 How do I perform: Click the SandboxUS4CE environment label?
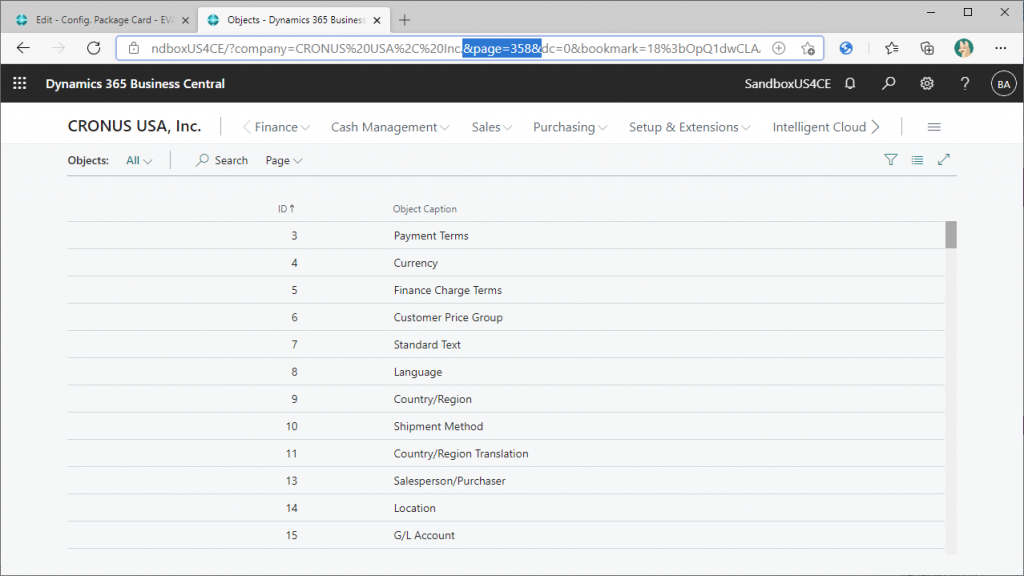788,84
